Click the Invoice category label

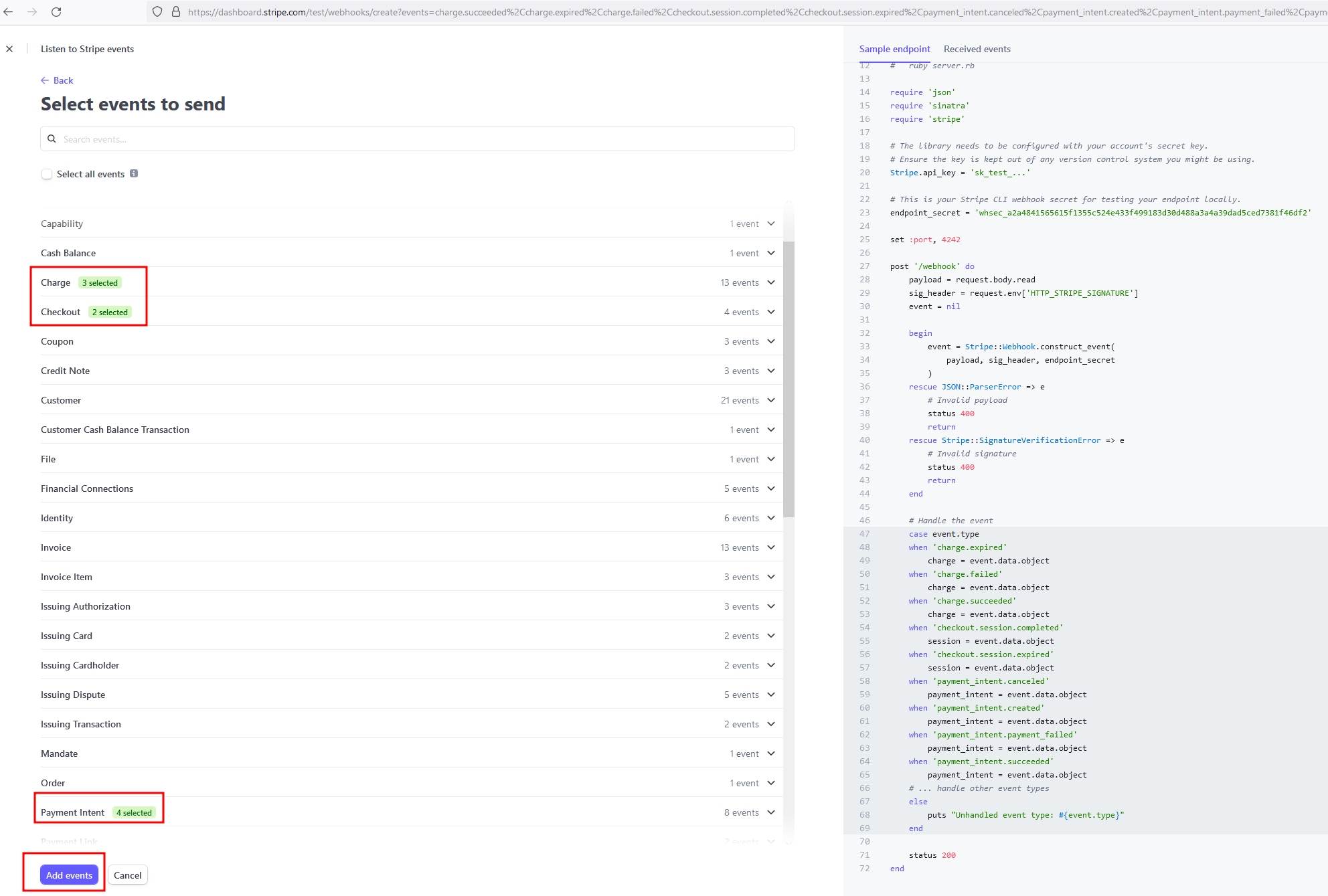[56, 547]
